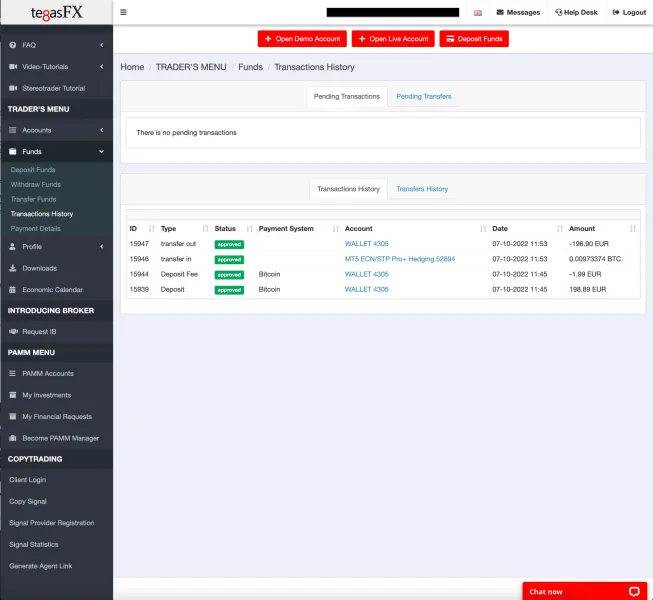This screenshot has height=600, width=653.
Task: Select Withdraw Funds in sidebar
Action: tap(35, 185)
